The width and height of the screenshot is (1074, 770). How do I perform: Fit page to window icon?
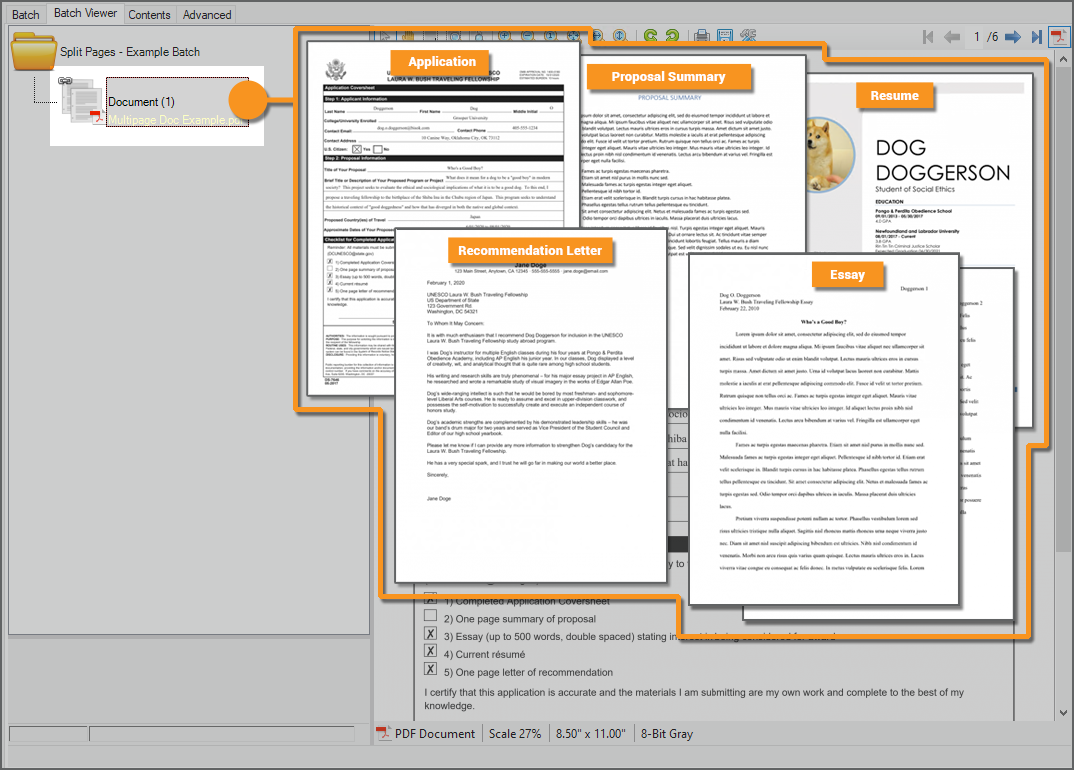pyautogui.click(x=573, y=36)
